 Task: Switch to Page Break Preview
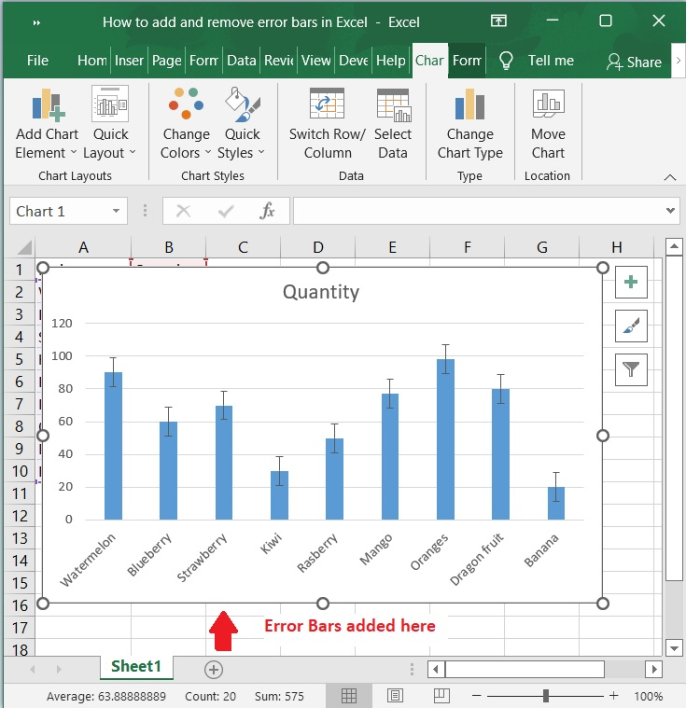click(x=442, y=696)
